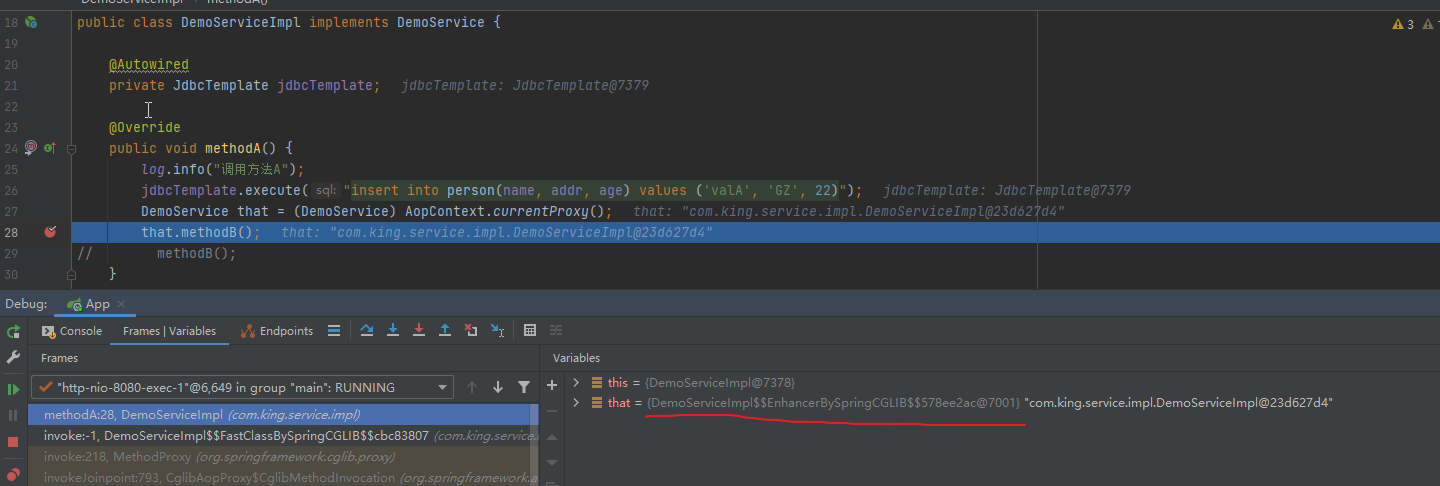Select frame methodA:28, DemoServiceImpl

[x=283, y=414]
